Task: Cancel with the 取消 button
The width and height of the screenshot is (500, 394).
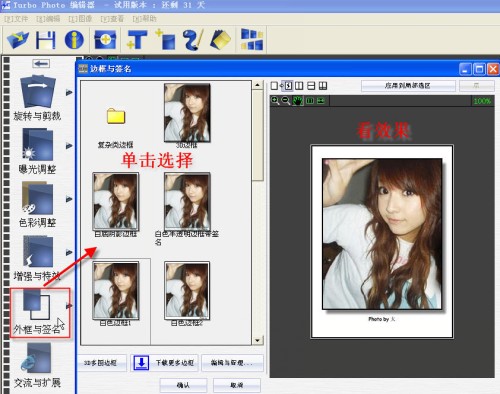Action: click(236, 385)
